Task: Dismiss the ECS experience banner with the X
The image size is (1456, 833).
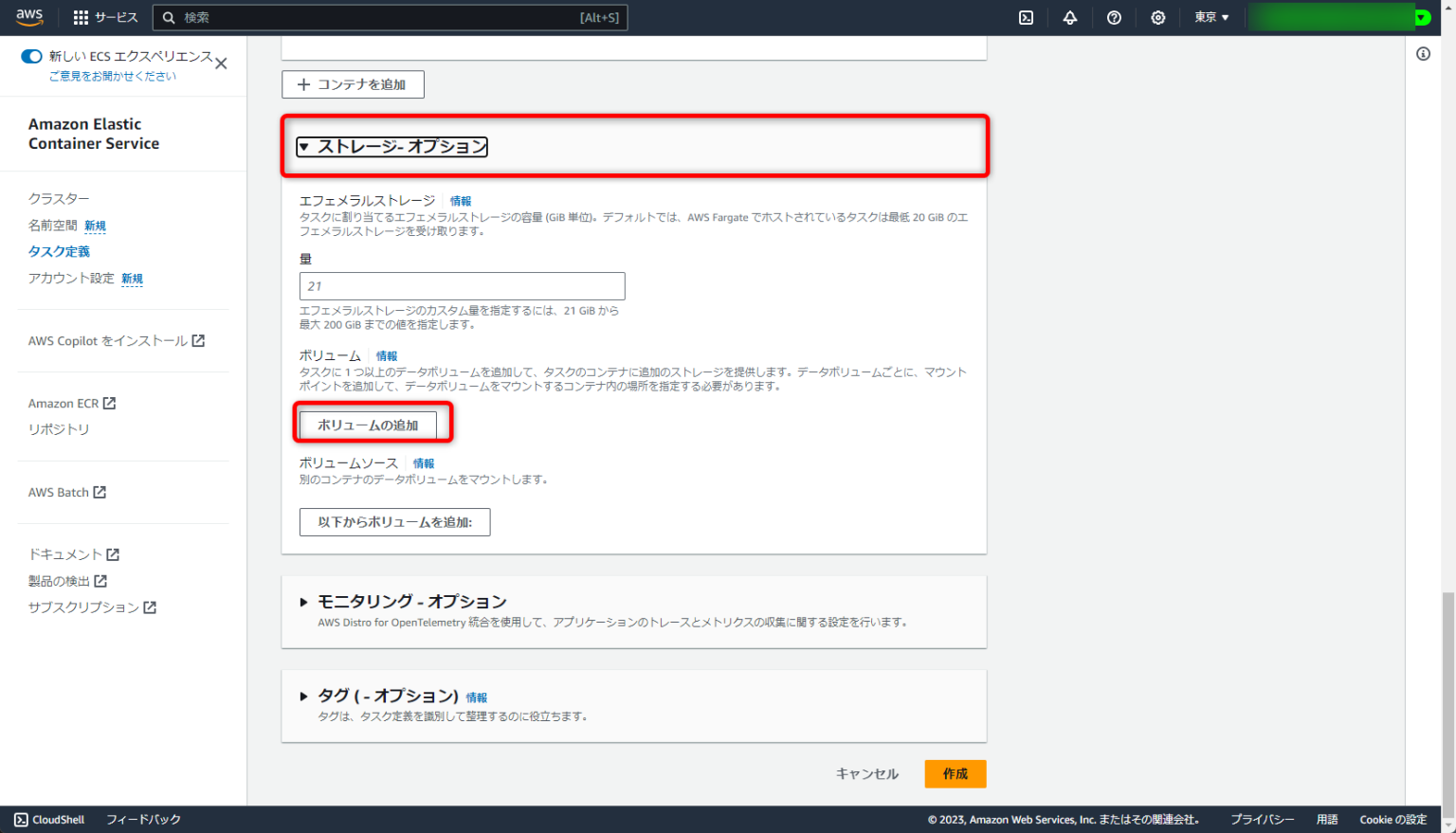Action: (x=221, y=63)
